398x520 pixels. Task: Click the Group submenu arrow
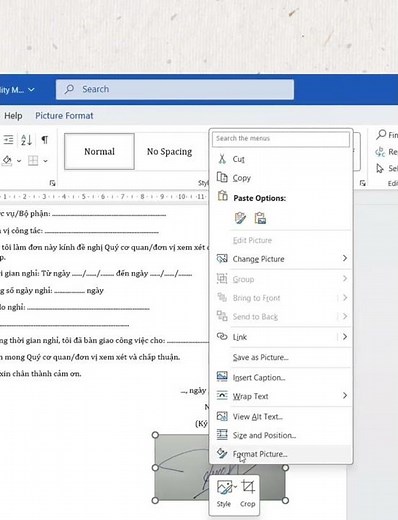[345, 278]
